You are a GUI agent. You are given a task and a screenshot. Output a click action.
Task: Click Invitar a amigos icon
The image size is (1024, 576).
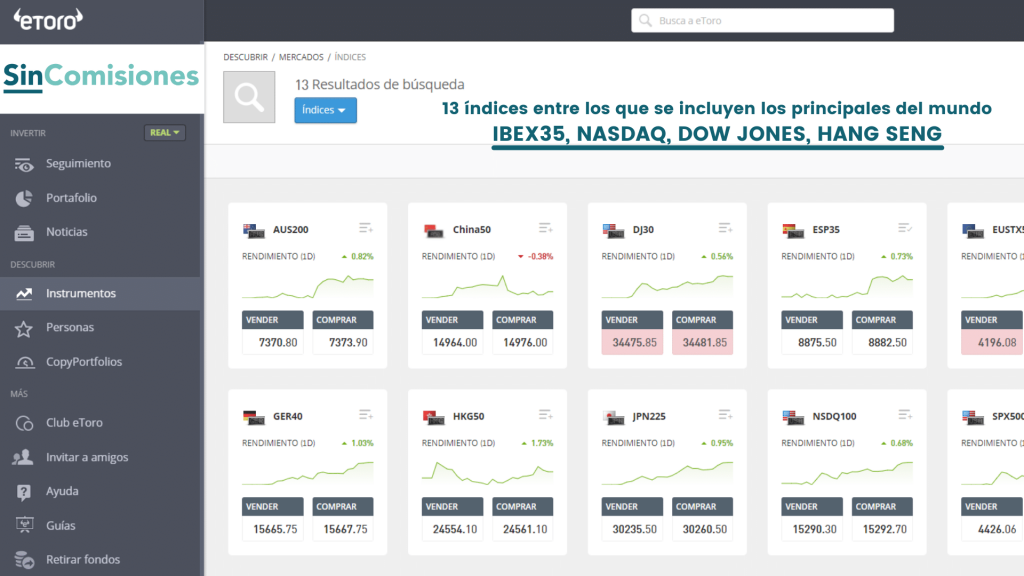[24, 457]
